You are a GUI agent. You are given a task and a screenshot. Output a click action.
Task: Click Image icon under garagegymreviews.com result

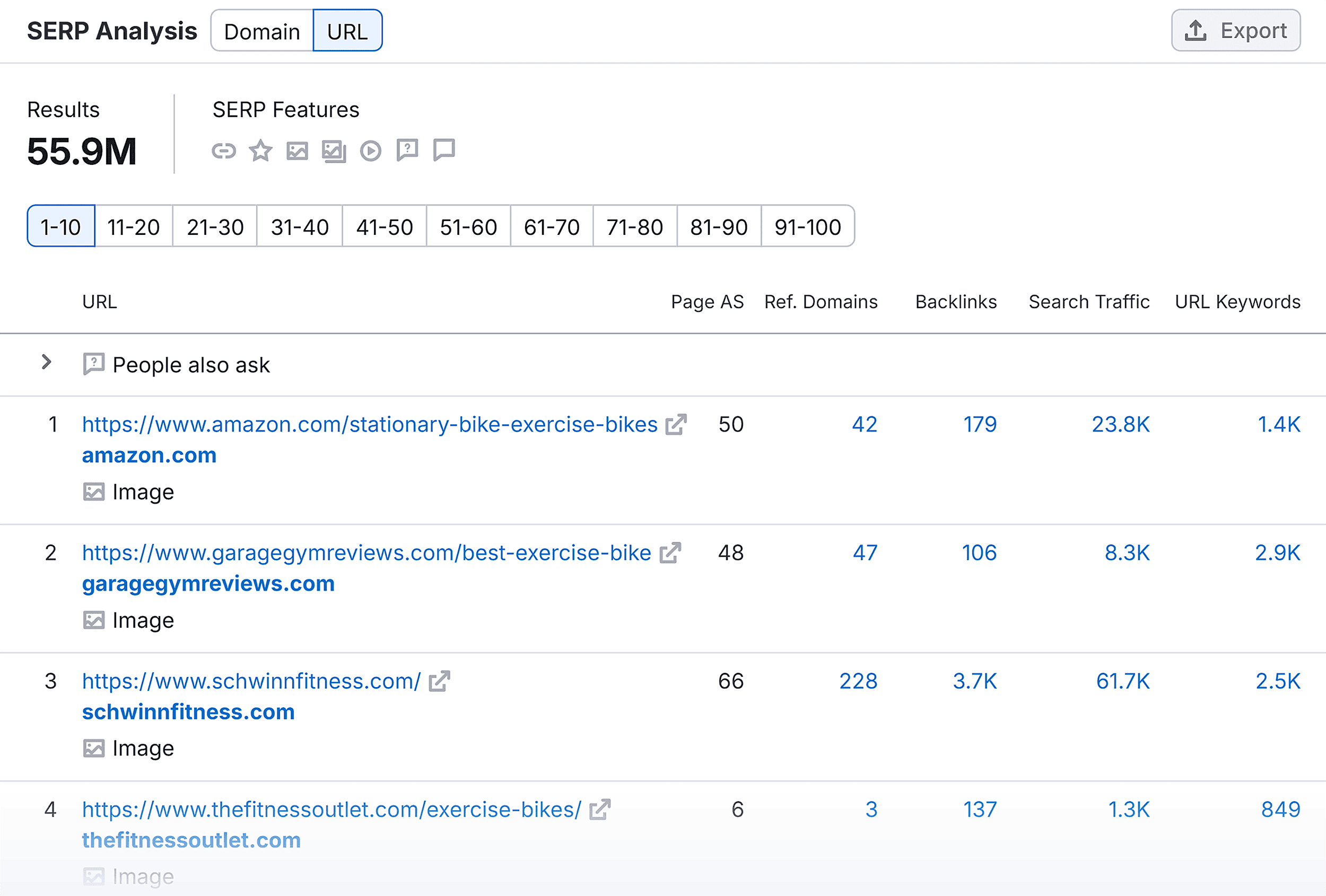pyautogui.click(x=93, y=620)
